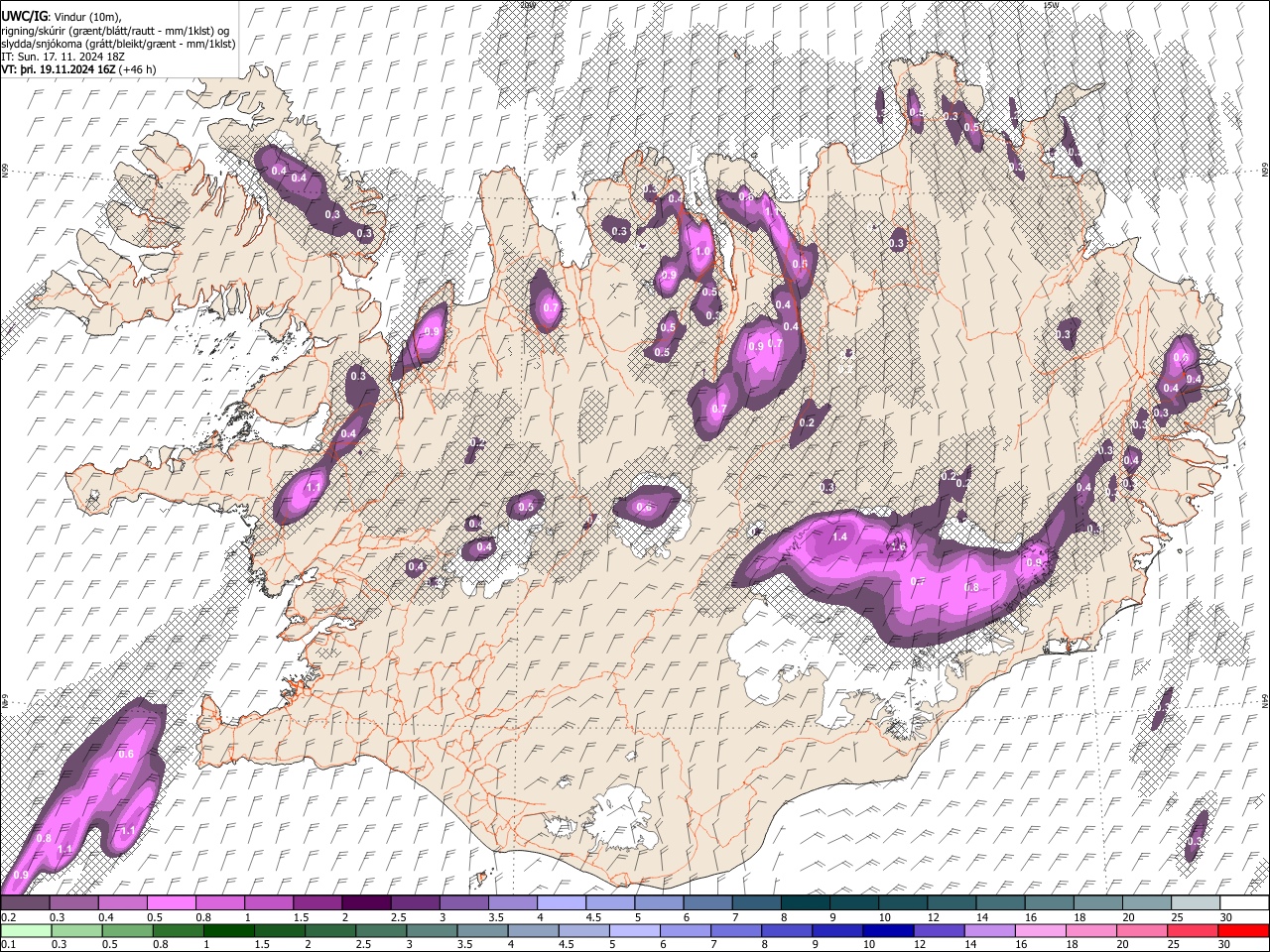The height and width of the screenshot is (952, 1270).
Task: Pick the 0.5 magenta swatch in the snow scale
Action: click(x=172, y=903)
